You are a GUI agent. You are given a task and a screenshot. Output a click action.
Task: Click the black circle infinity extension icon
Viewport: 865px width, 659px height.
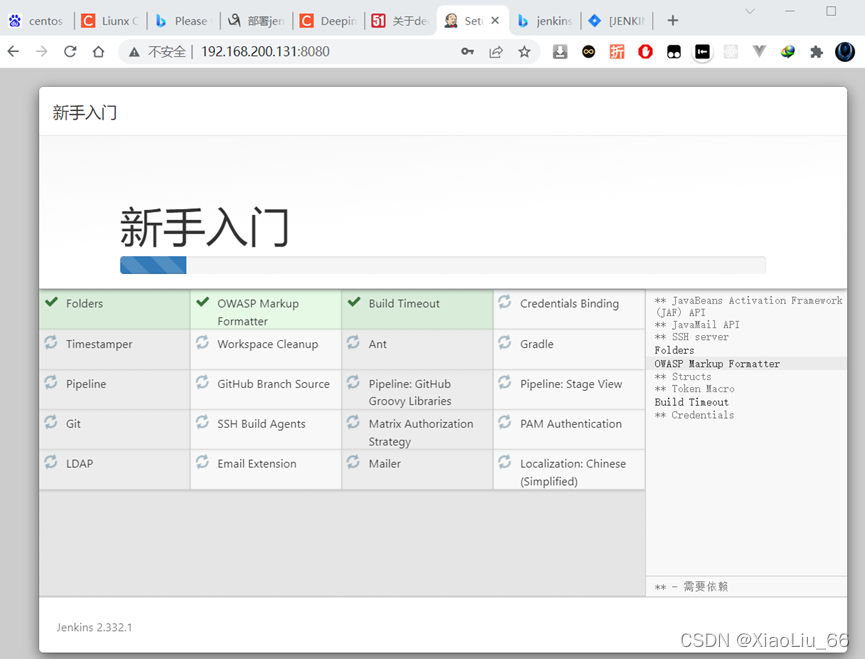589,52
